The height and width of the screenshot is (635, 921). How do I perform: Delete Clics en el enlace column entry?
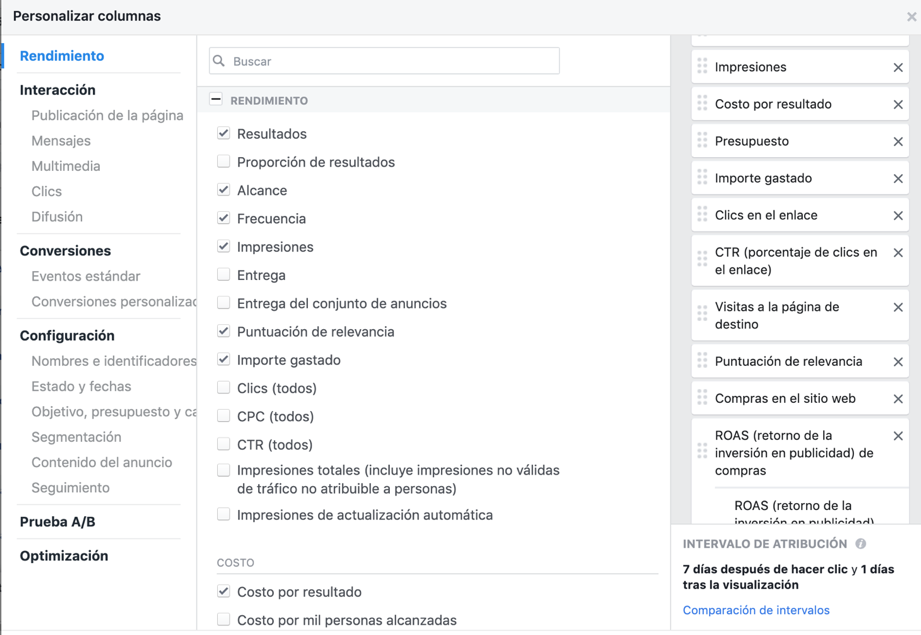897,216
